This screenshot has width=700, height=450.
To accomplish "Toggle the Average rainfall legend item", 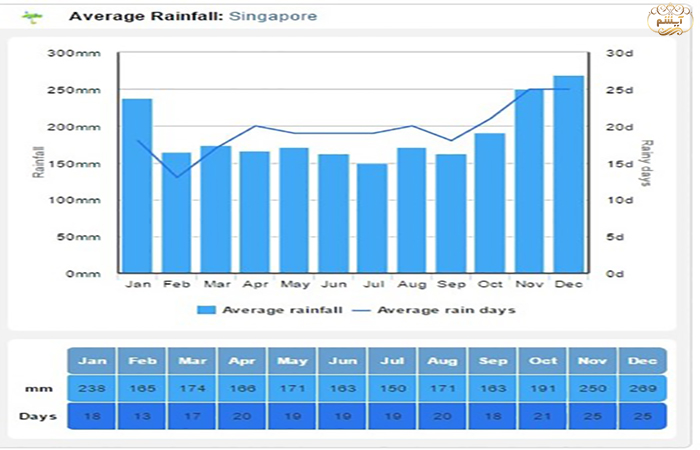I will click(x=282, y=310).
